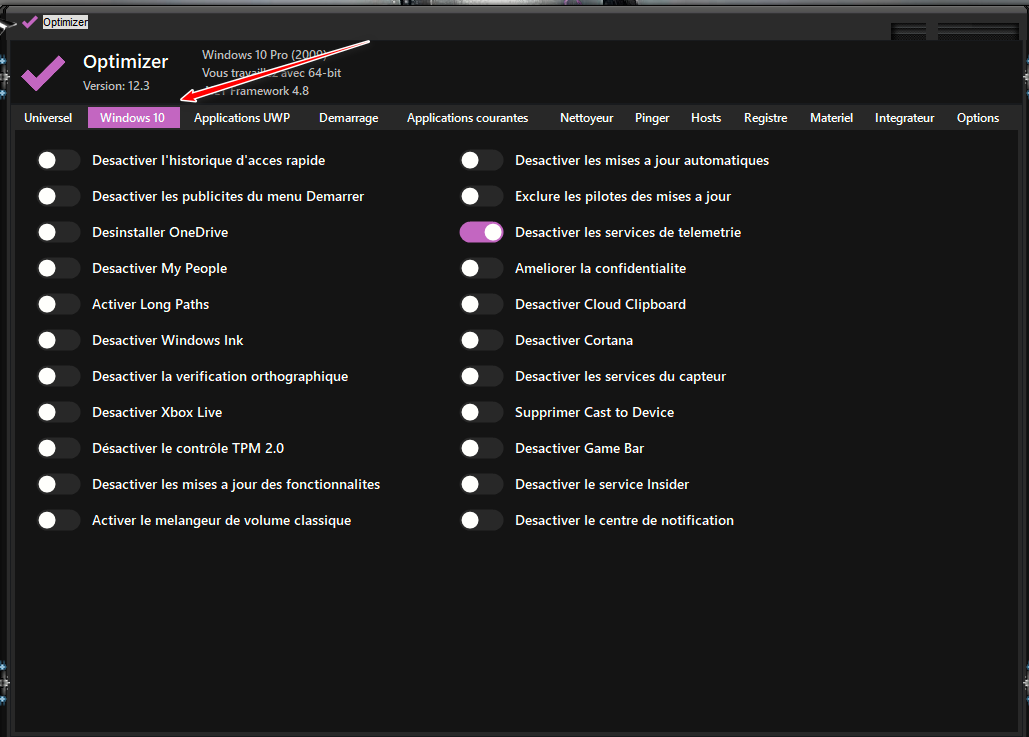Open the Universel tab

(x=48, y=118)
